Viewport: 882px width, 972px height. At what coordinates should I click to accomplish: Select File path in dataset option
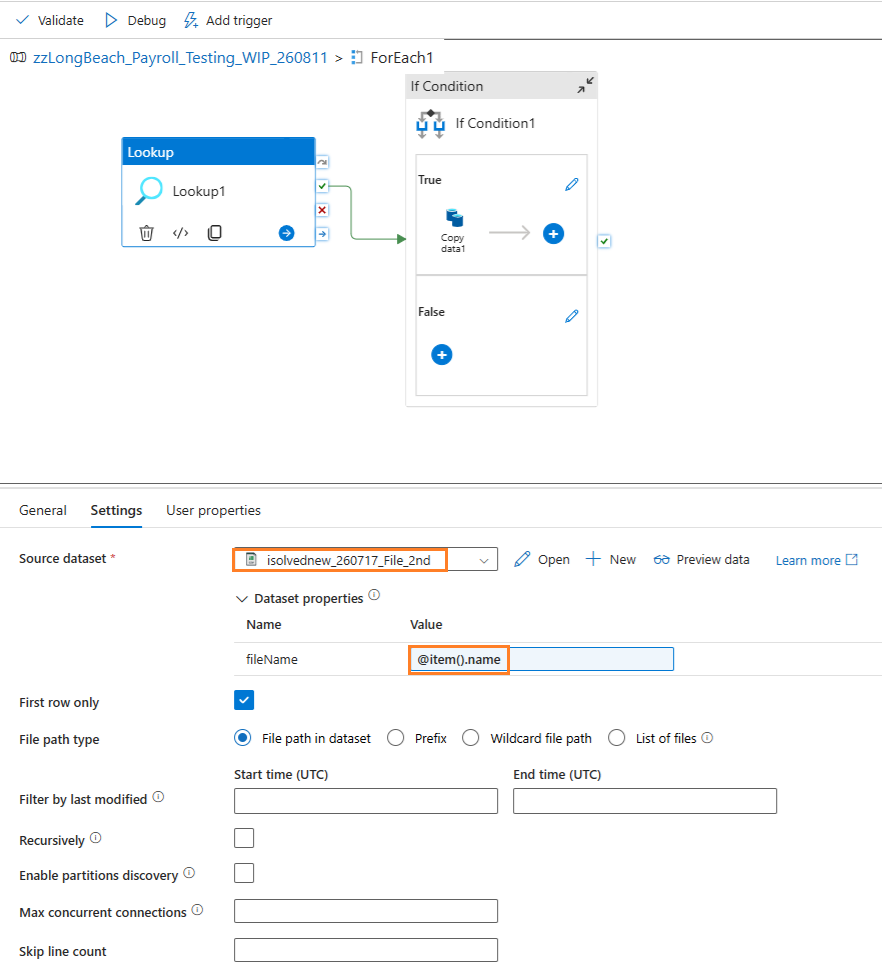(243, 738)
